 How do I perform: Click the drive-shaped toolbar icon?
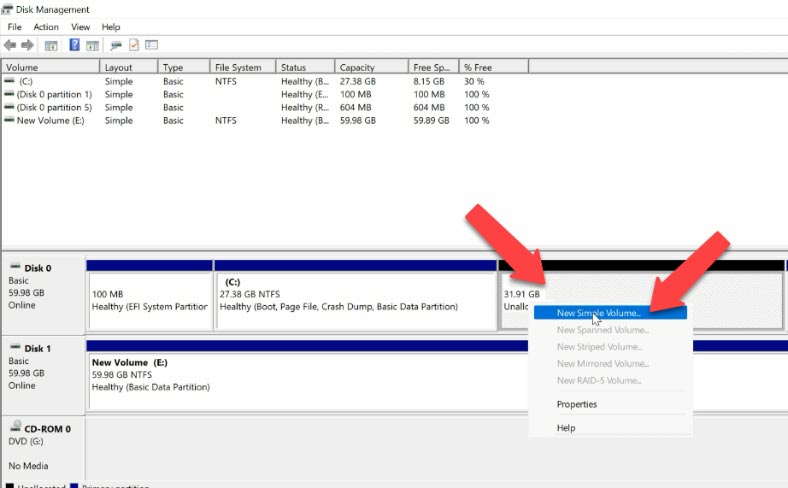(116, 46)
